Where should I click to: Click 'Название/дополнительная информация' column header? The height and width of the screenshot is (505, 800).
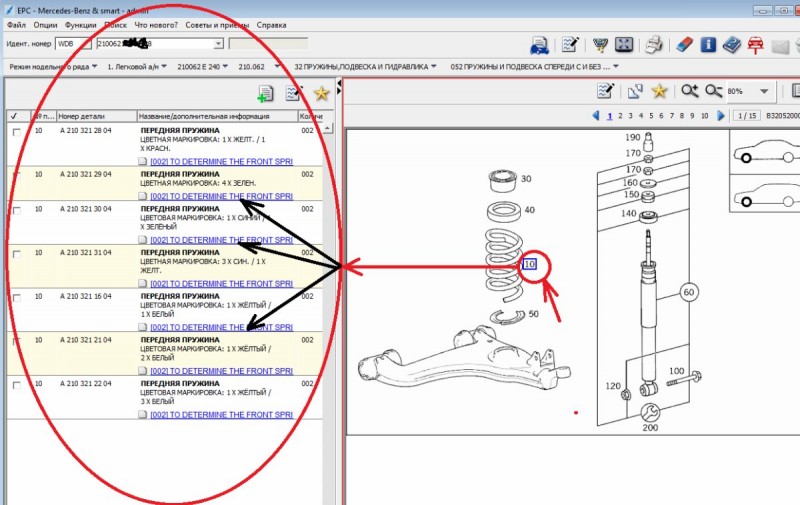217,116
